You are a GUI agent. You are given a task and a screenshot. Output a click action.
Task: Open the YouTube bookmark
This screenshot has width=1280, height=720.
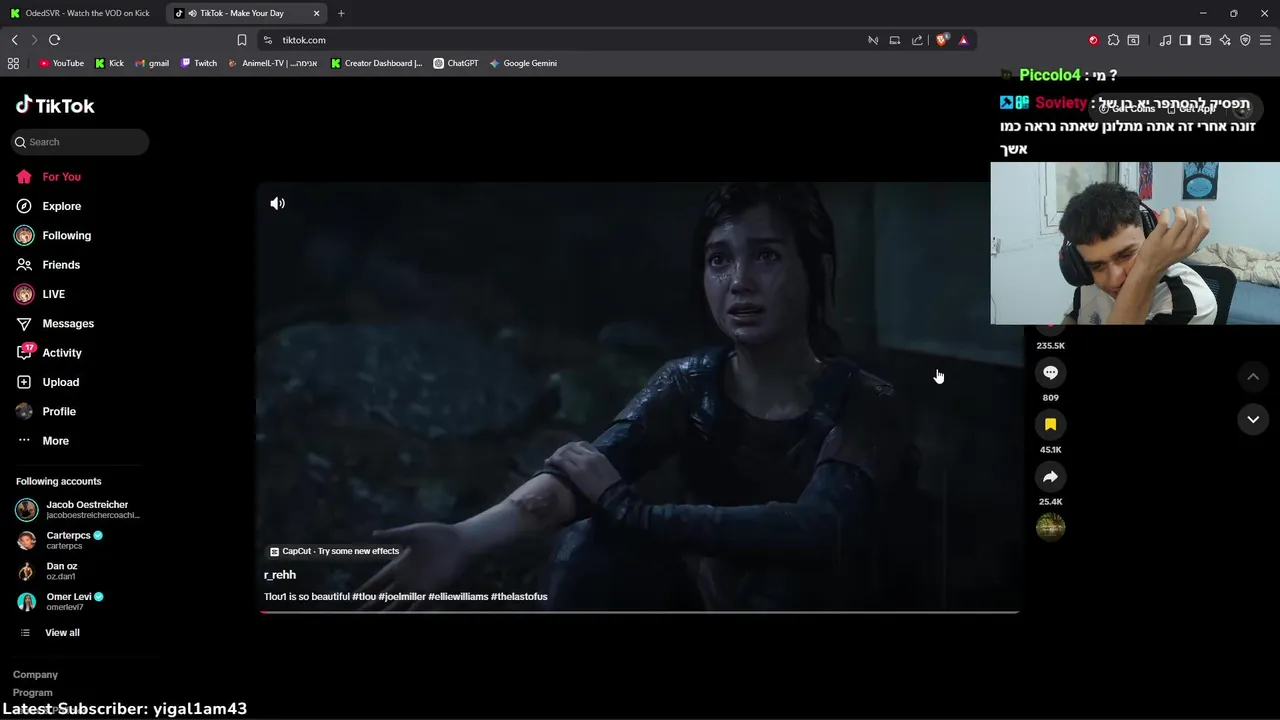pyautogui.click(x=61, y=63)
